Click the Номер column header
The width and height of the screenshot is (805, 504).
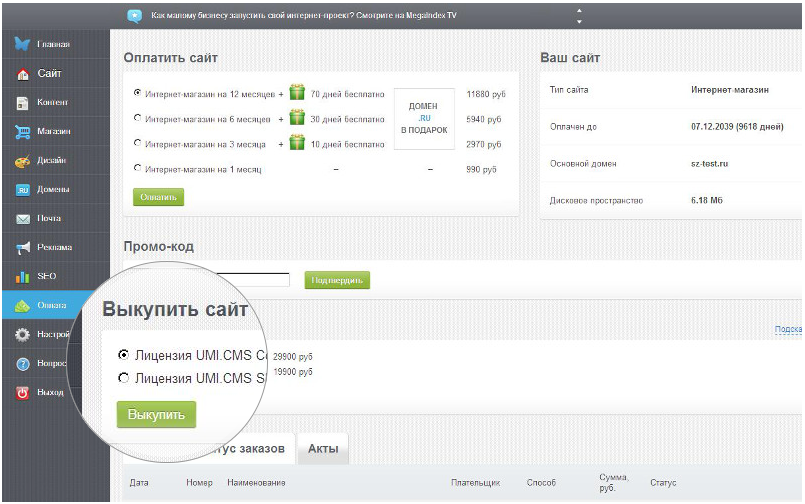(x=199, y=482)
